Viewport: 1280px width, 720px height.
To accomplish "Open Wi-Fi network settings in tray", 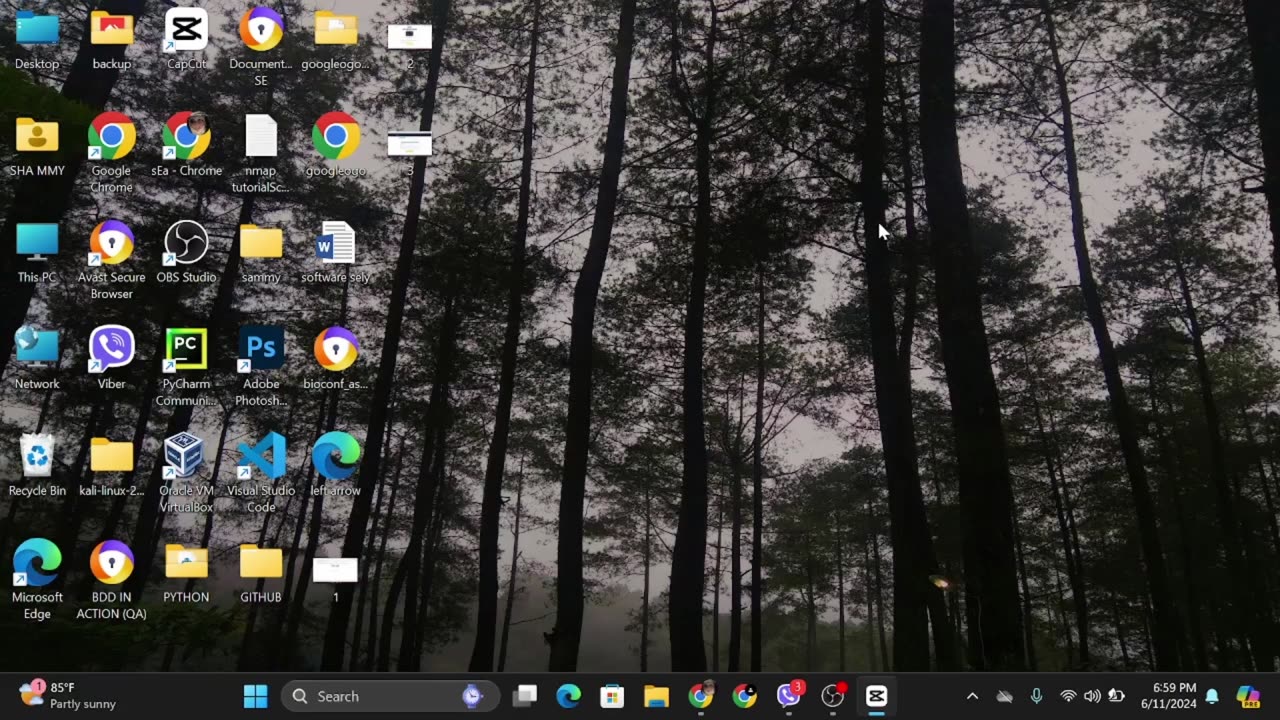I will click(1068, 696).
